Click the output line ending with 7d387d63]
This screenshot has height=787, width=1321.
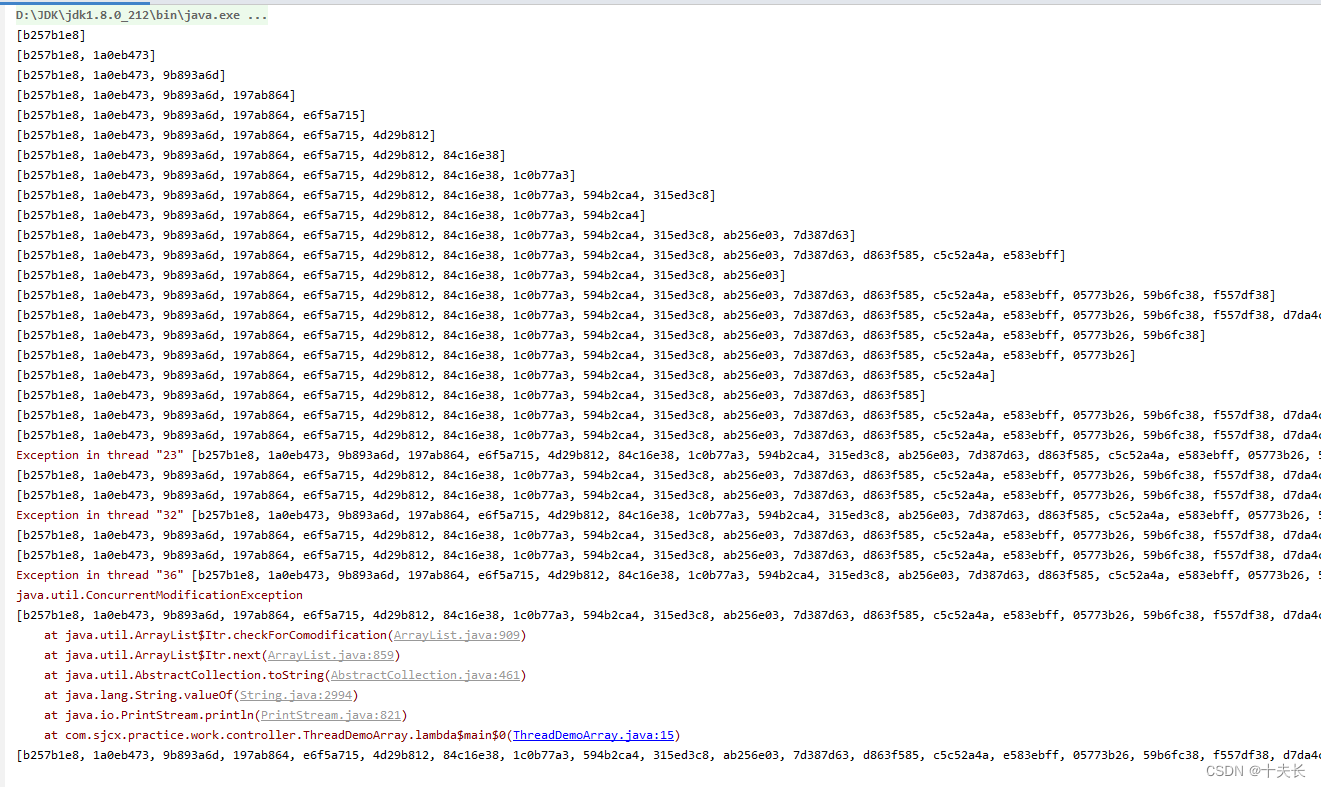click(x=436, y=235)
